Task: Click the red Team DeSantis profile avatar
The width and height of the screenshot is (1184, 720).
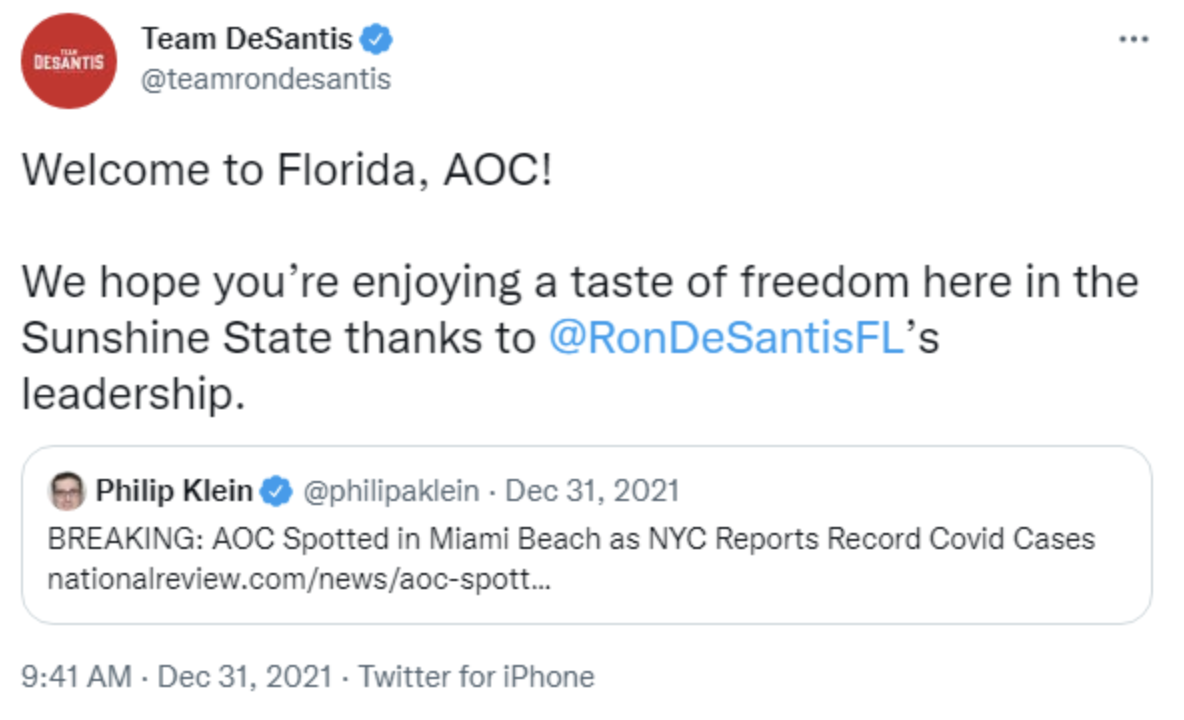Action: (x=69, y=61)
